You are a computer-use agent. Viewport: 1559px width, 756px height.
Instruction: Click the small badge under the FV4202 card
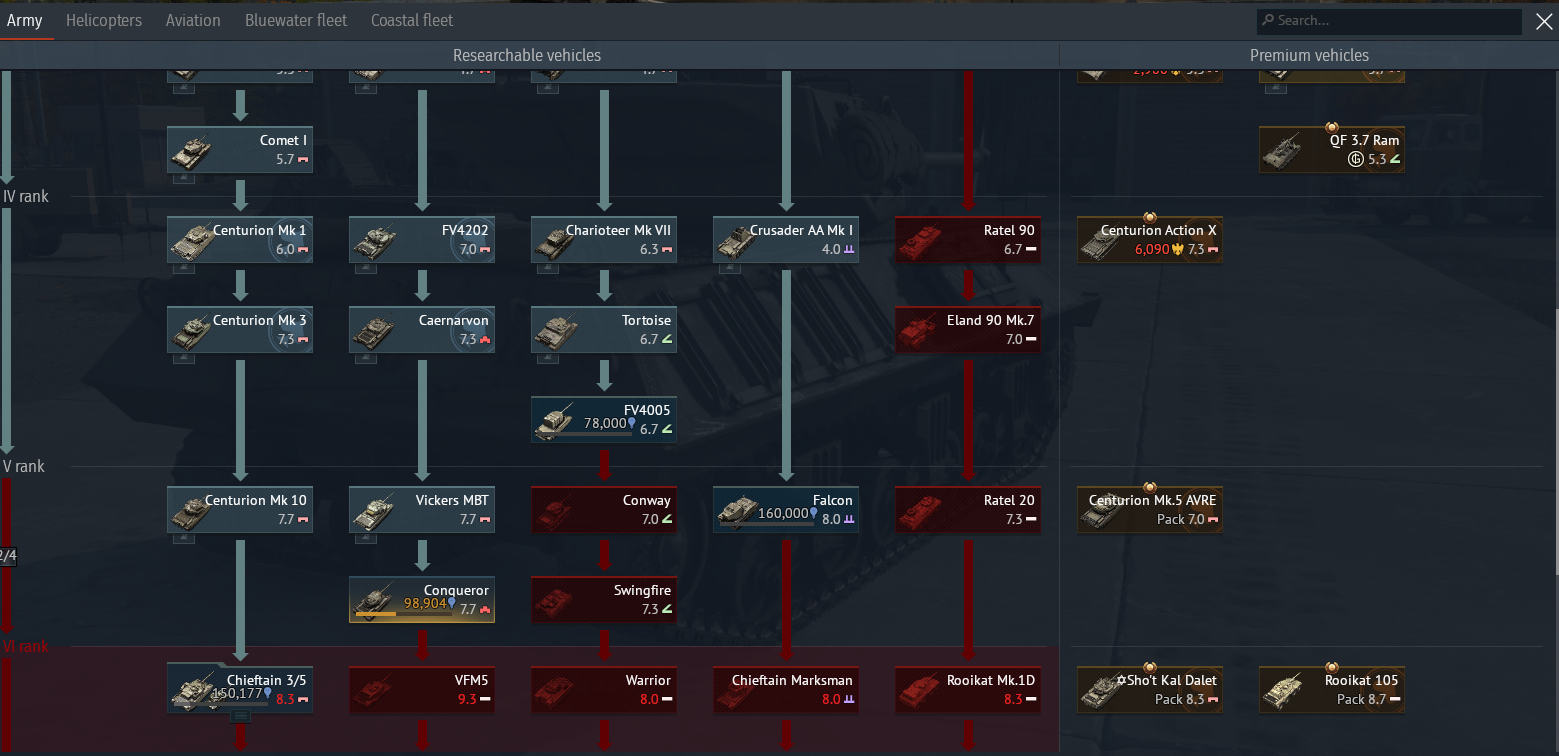click(x=366, y=268)
